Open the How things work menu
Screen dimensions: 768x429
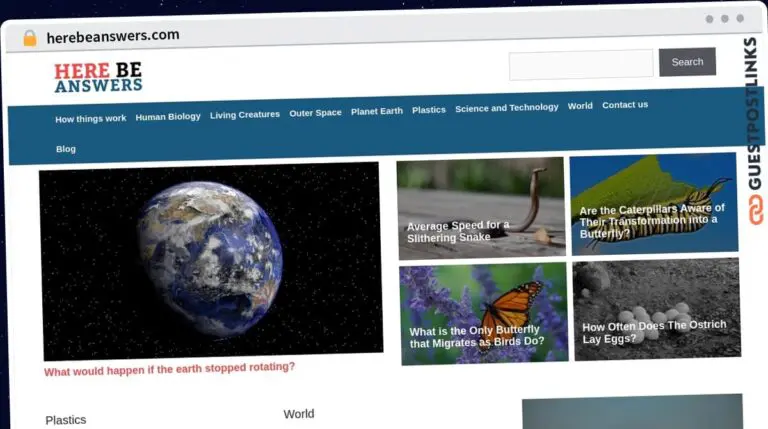click(91, 119)
